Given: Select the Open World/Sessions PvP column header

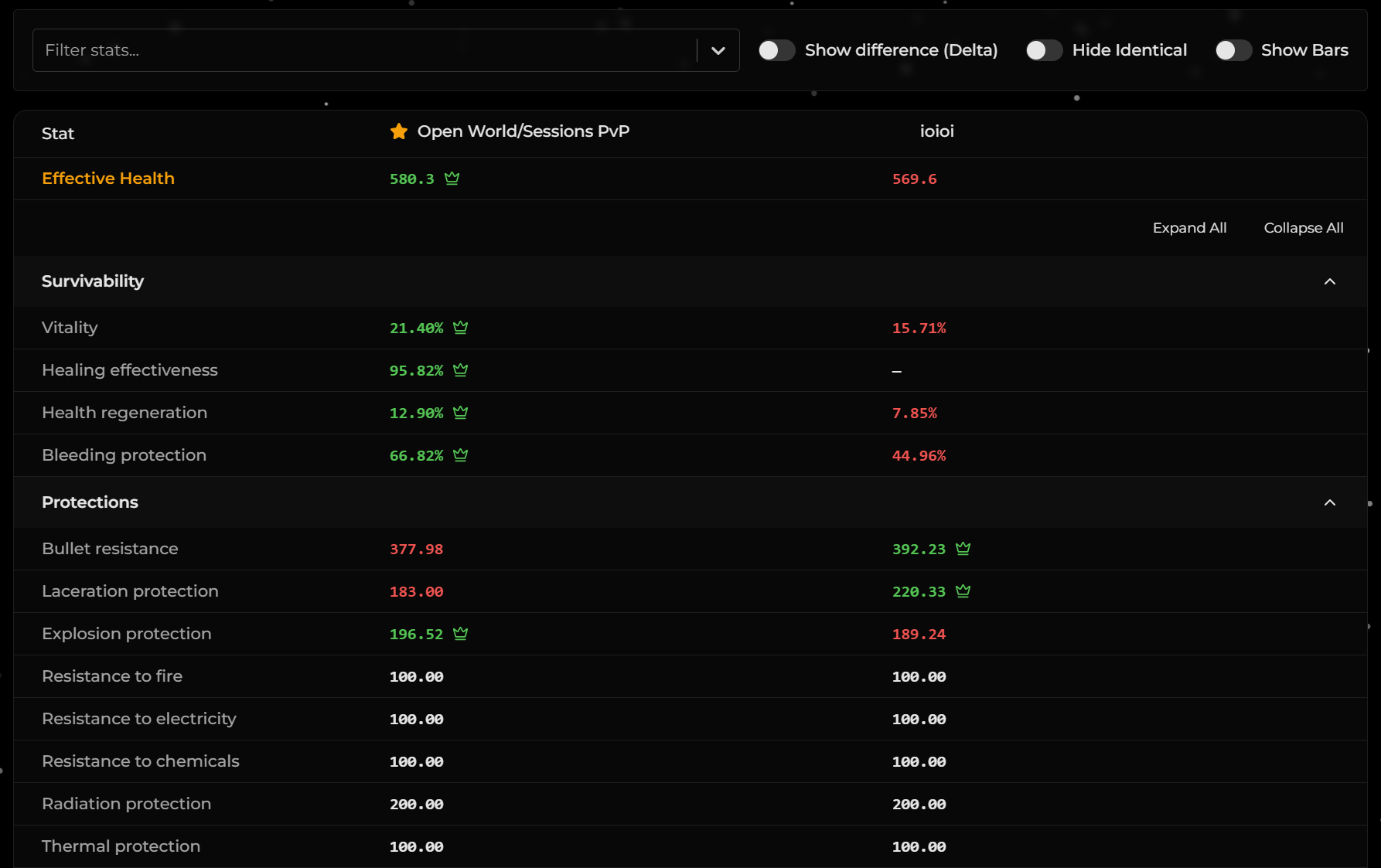Looking at the screenshot, I should pyautogui.click(x=523, y=131).
